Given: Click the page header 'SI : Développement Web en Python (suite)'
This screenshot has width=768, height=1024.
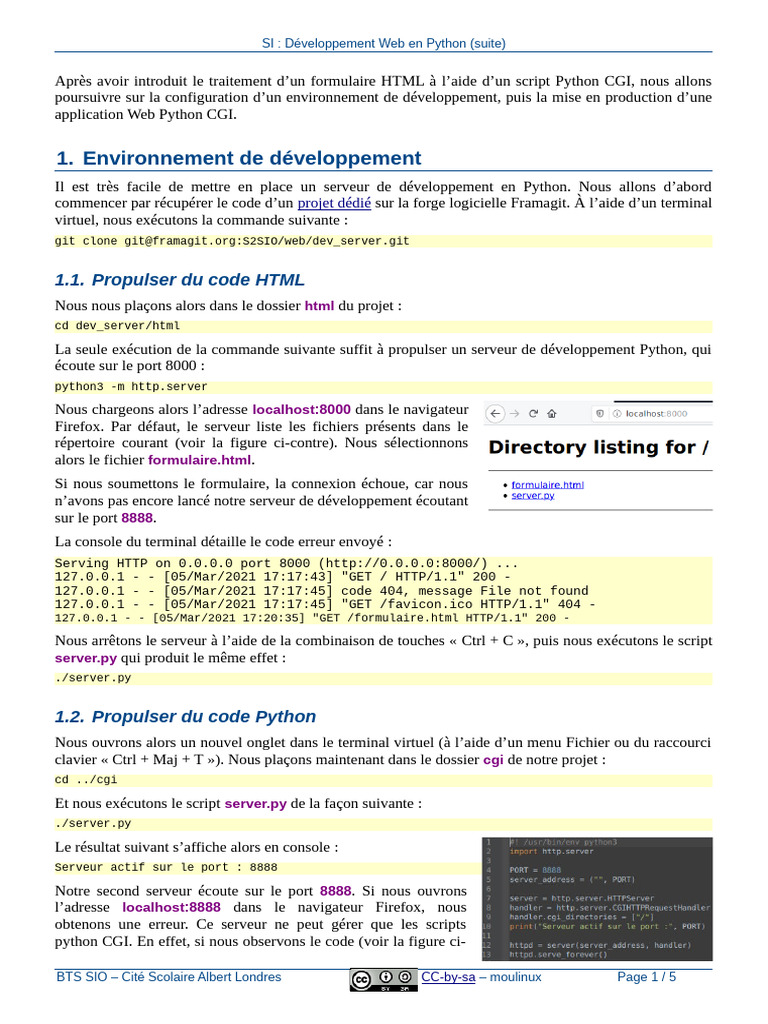Looking at the screenshot, I should 384,43.
